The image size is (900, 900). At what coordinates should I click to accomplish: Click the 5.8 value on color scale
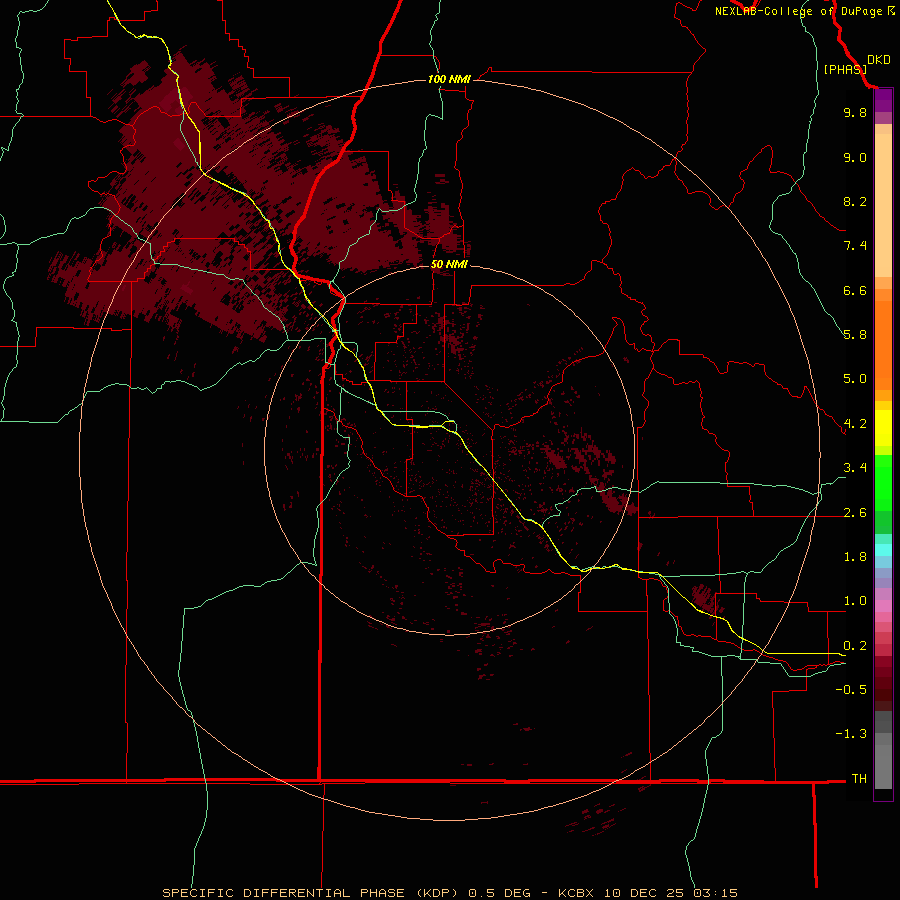(x=855, y=335)
